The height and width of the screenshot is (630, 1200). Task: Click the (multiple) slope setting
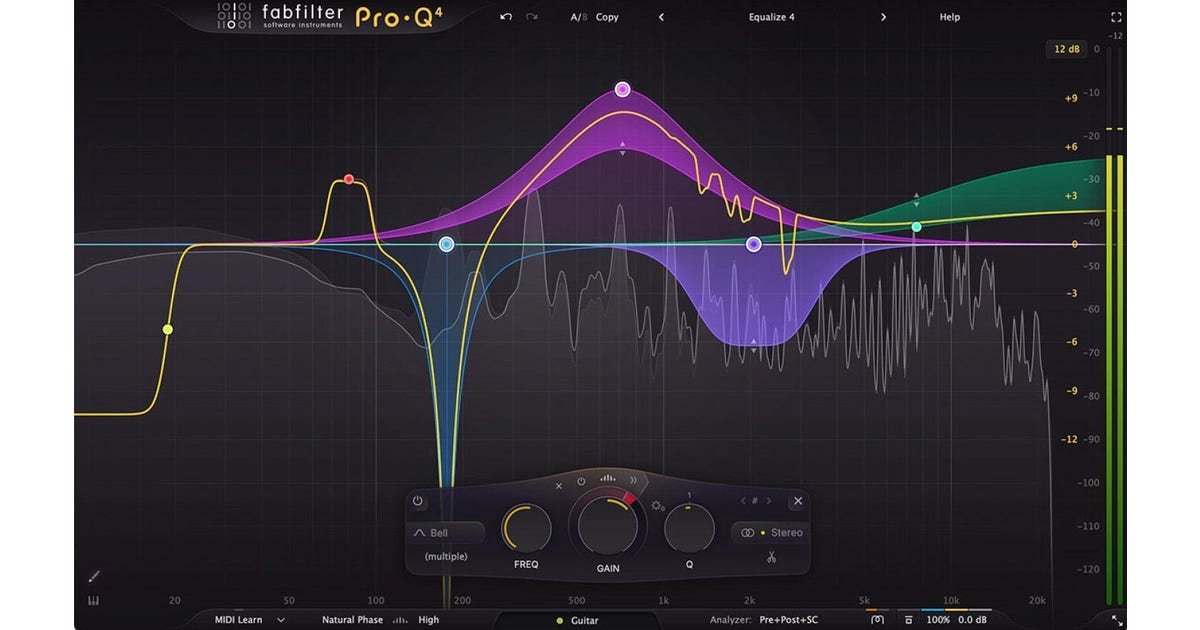(446, 556)
